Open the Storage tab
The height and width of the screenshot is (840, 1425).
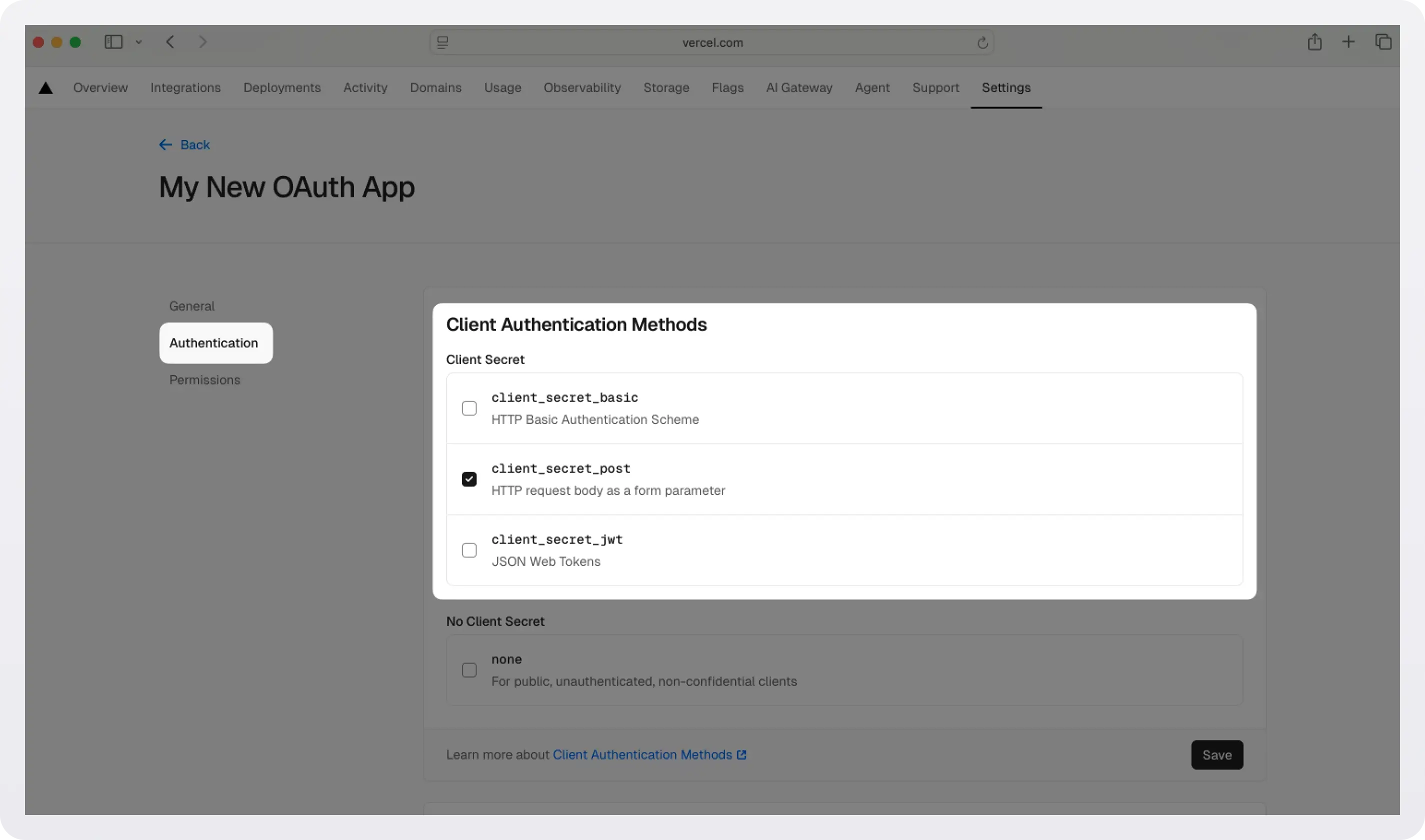pos(666,87)
